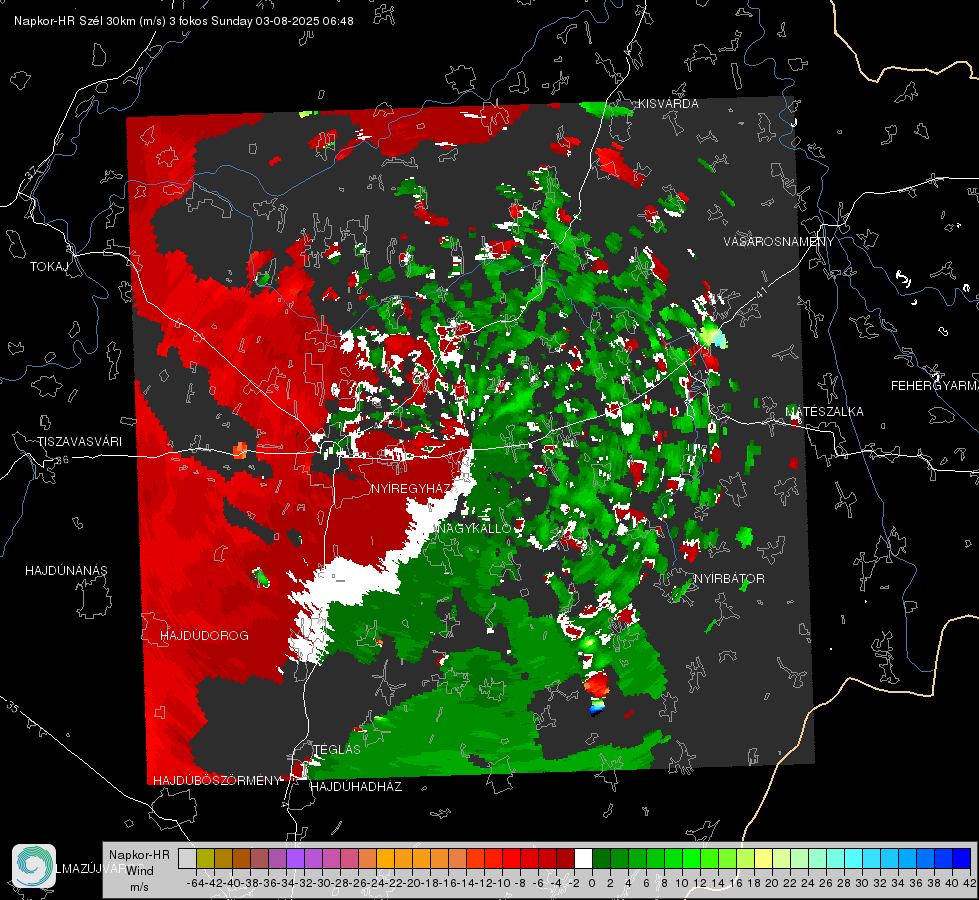
Task: Click the NAGYKÁLLÓ town label
Action: pyautogui.click(x=475, y=528)
